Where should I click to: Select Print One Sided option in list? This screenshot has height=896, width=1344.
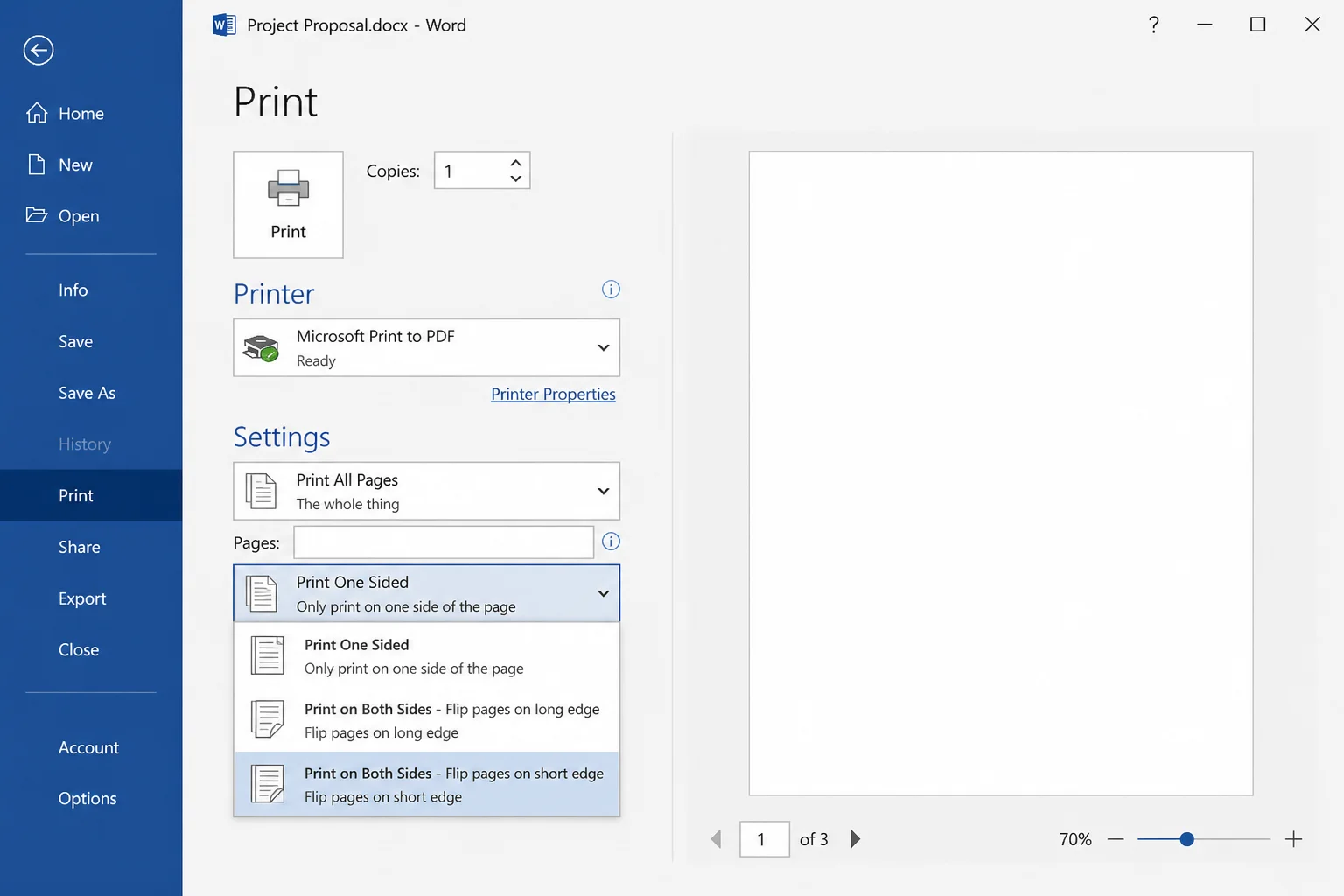pos(427,656)
